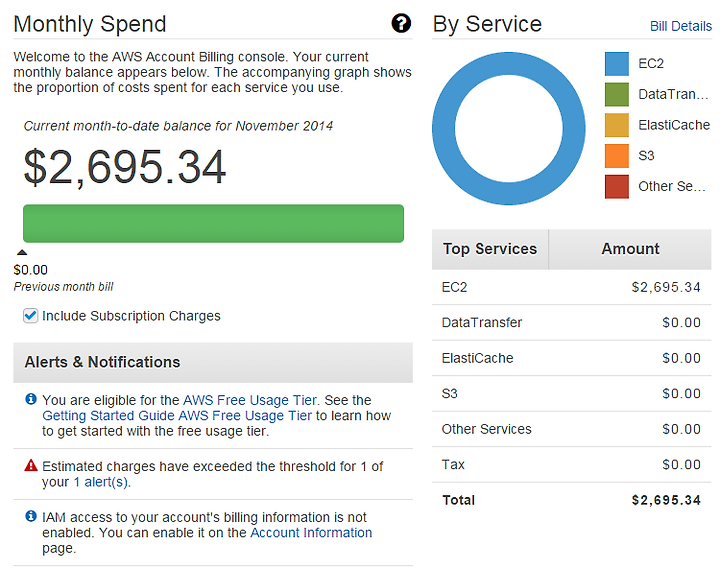Open the Bill Details link
The width and height of the screenshot is (720, 569).
(x=681, y=26)
